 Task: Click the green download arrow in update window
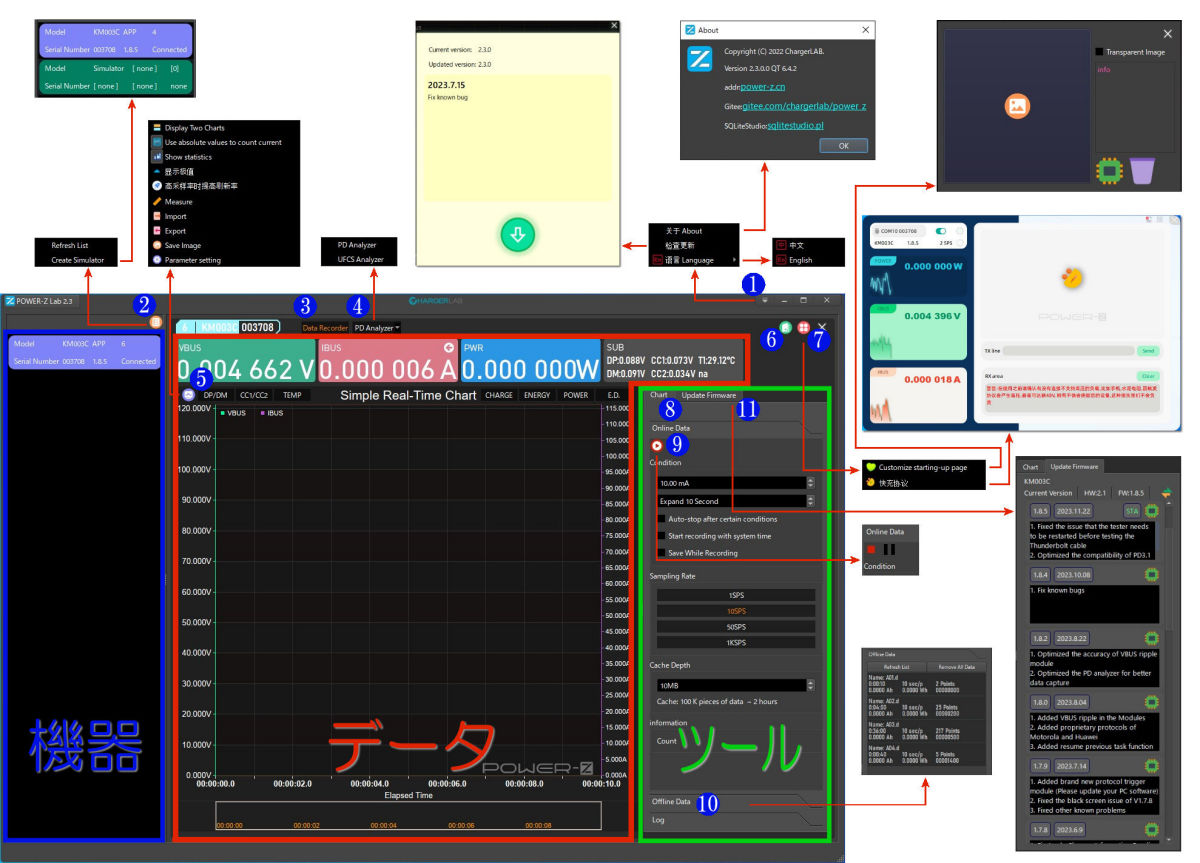point(518,236)
